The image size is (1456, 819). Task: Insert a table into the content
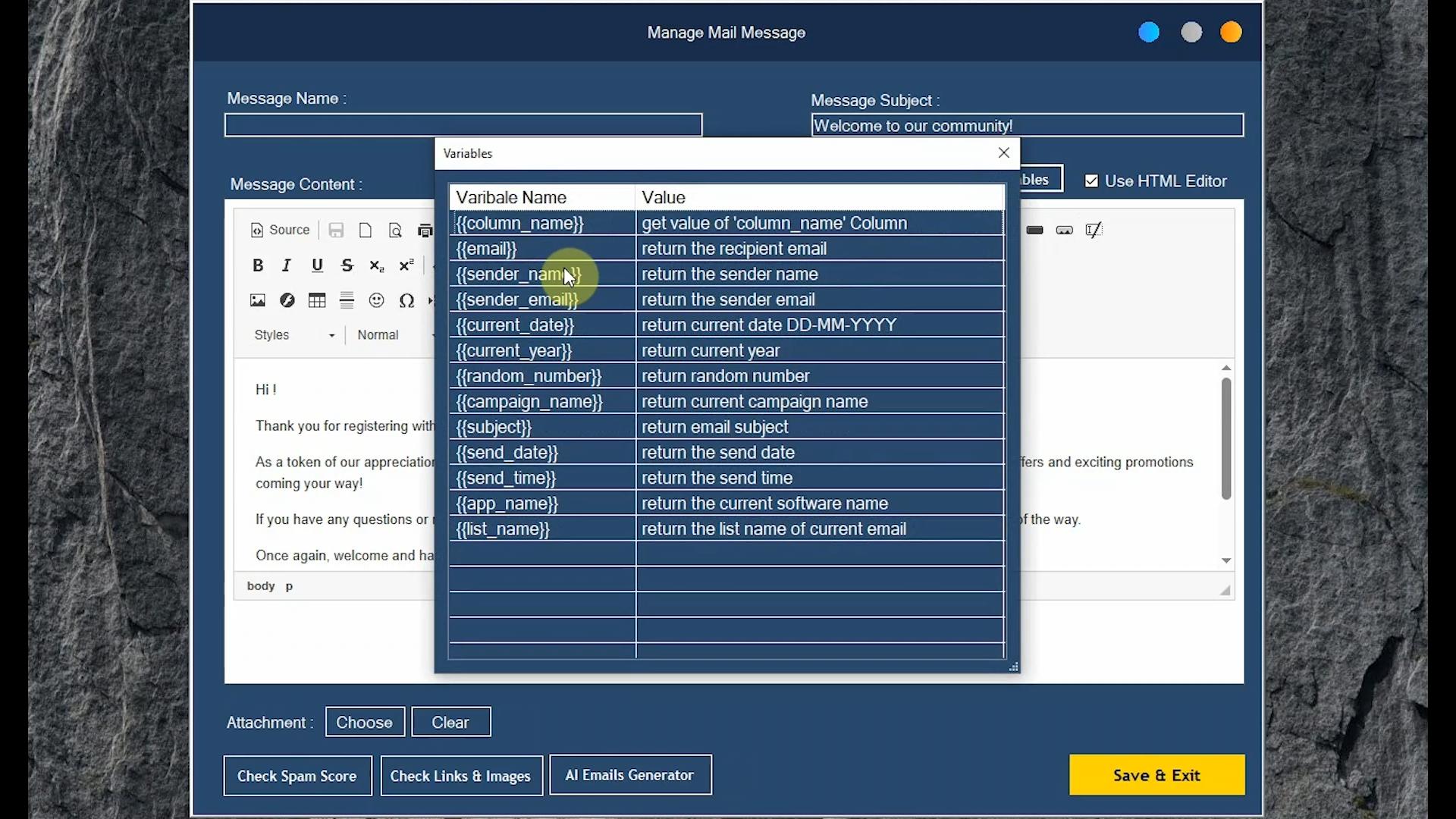[316, 300]
